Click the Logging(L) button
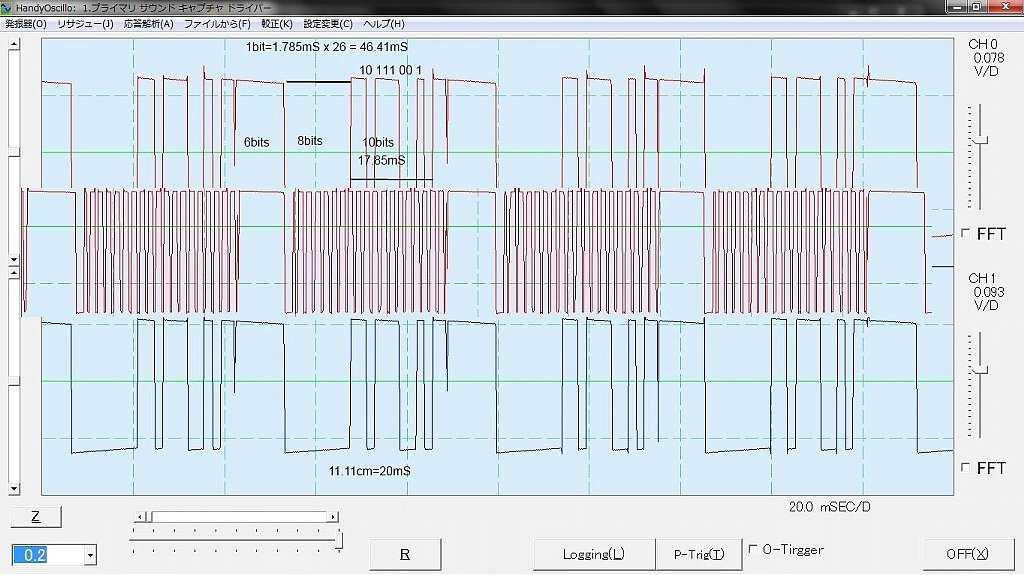The width and height of the screenshot is (1024, 575). point(594,554)
